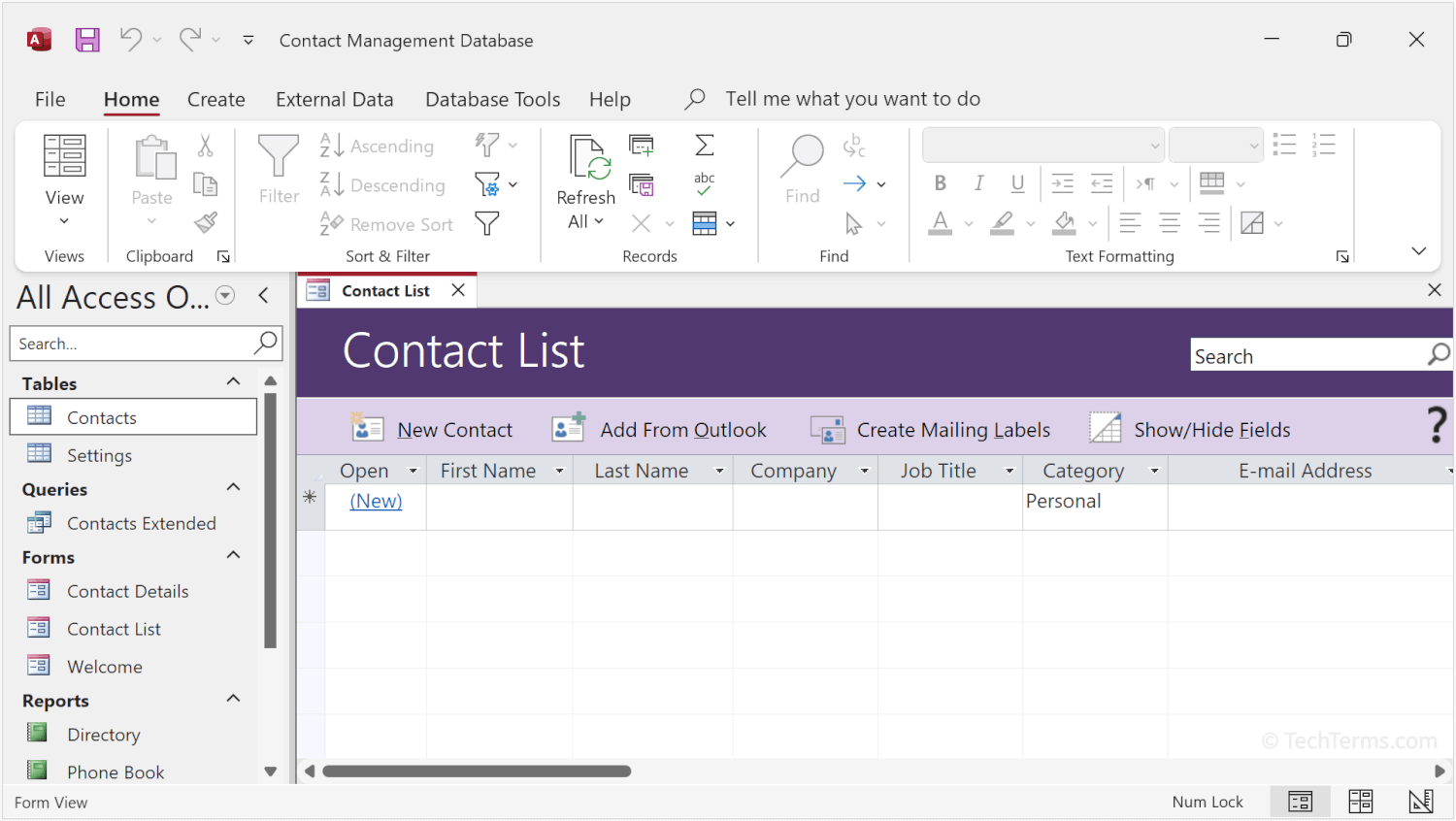Image resolution: width=1456 pixels, height=821 pixels.
Task: Click the (New) record link
Action: (376, 501)
